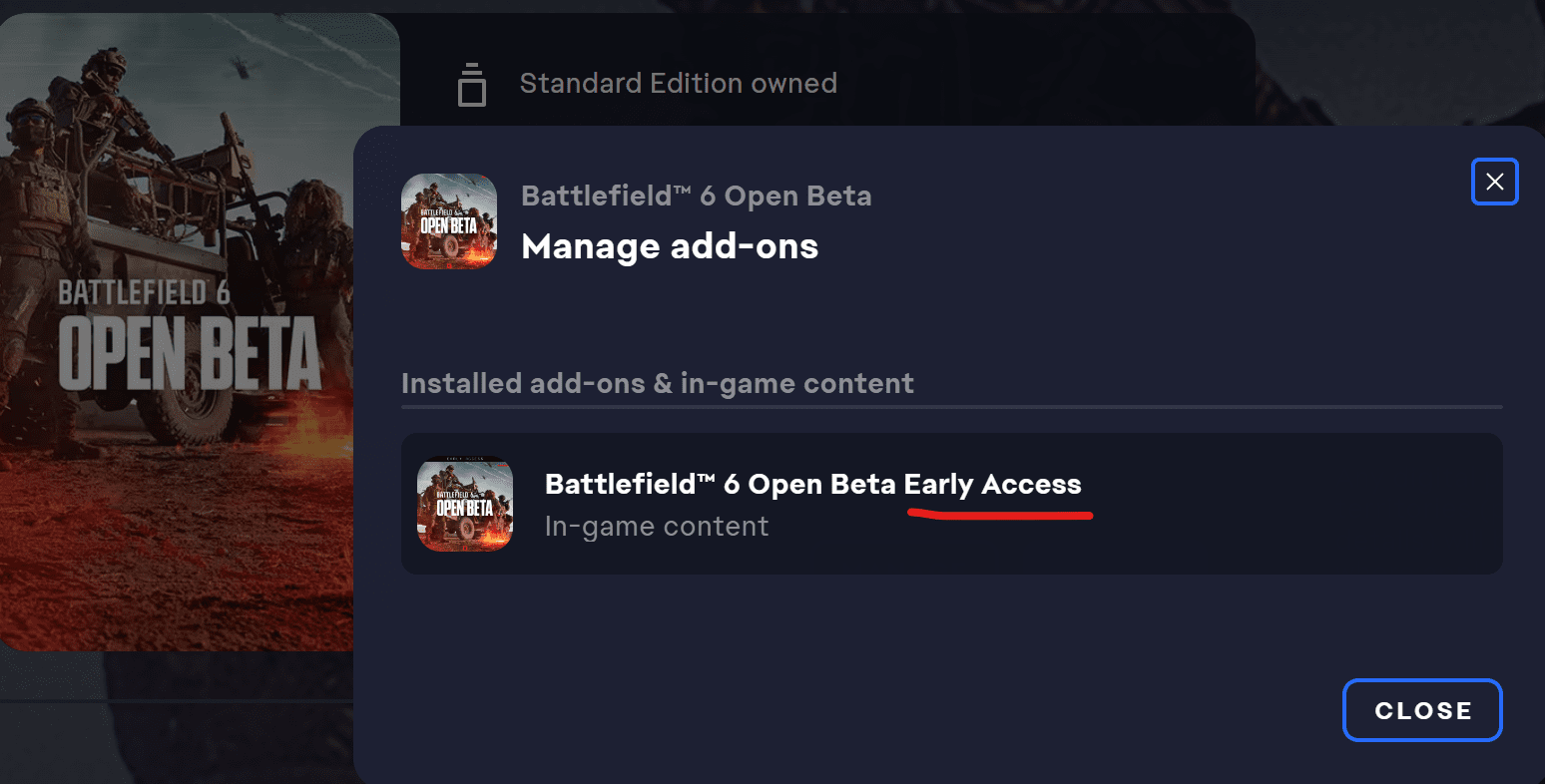Click the "BATTLEFIELD 6" title on cover art

(144, 292)
